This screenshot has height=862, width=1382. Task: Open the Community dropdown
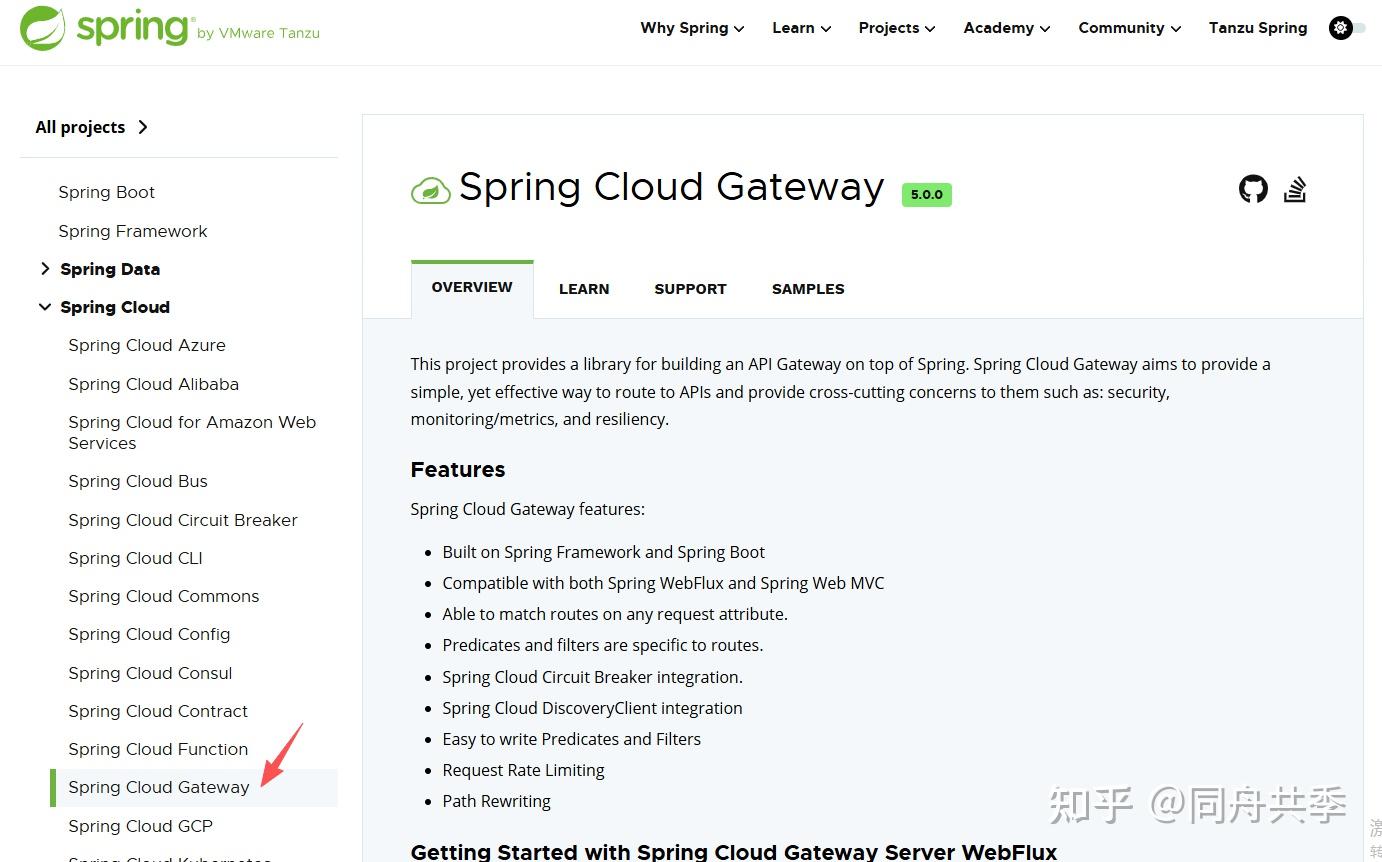[x=1122, y=28]
